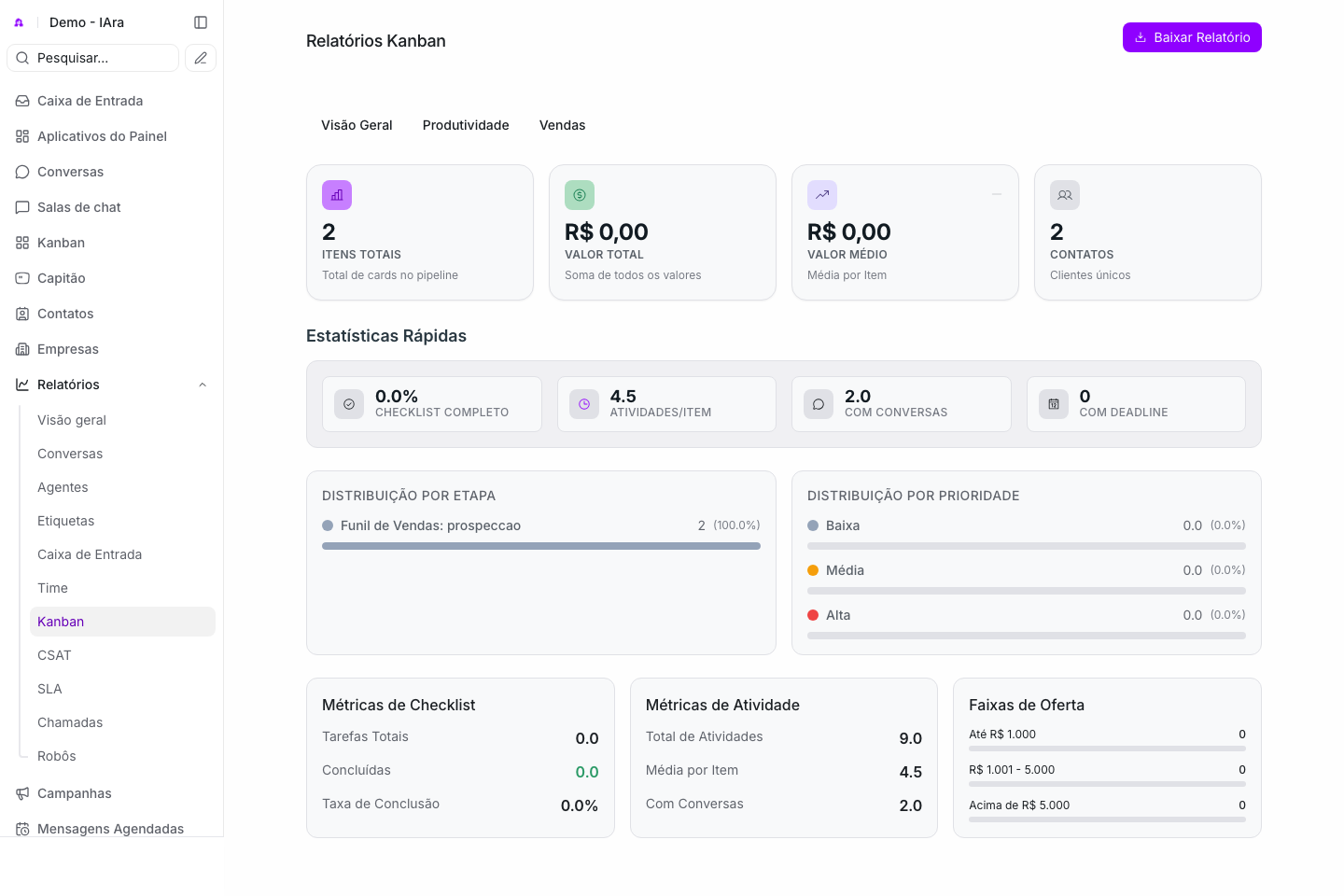Open the Chamadas report
Image resolution: width=1344 pixels, height=896 pixels.
click(x=122, y=722)
